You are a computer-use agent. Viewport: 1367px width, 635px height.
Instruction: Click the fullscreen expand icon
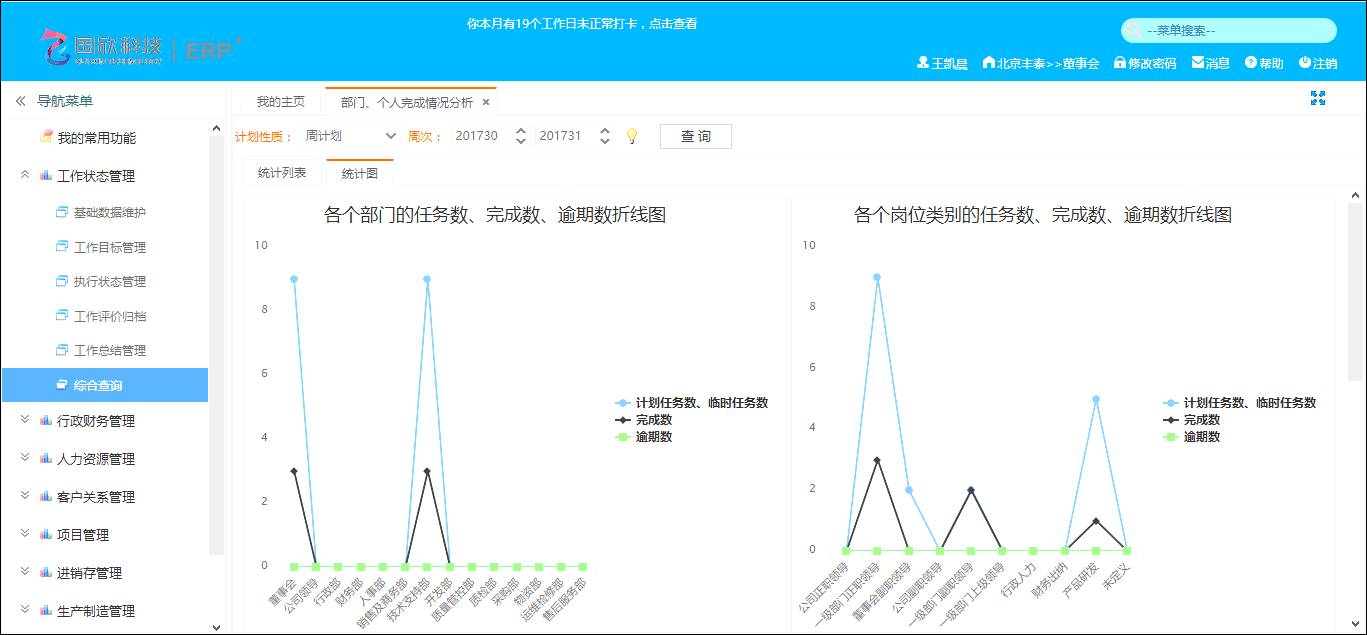[x=1317, y=98]
